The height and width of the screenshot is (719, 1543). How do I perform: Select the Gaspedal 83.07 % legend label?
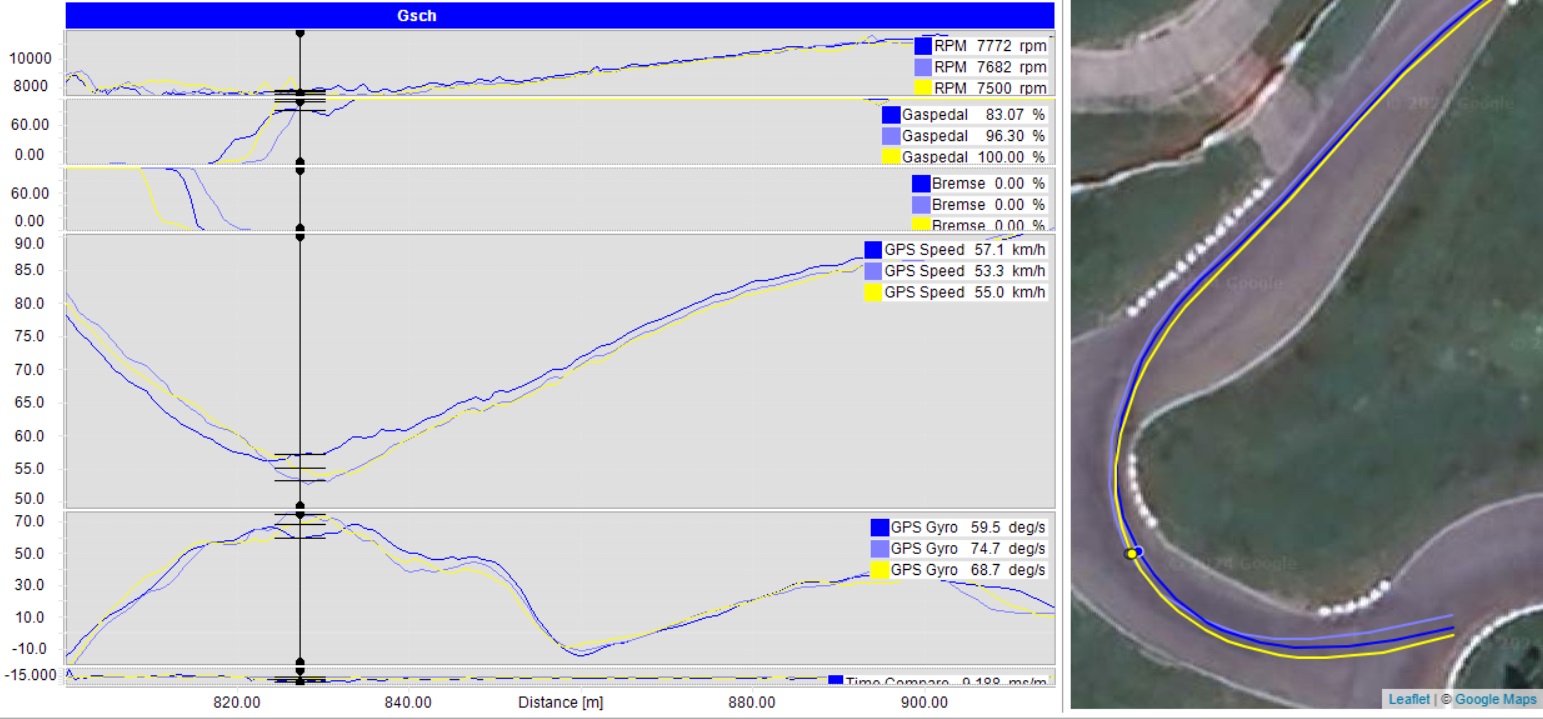[973, 115]
